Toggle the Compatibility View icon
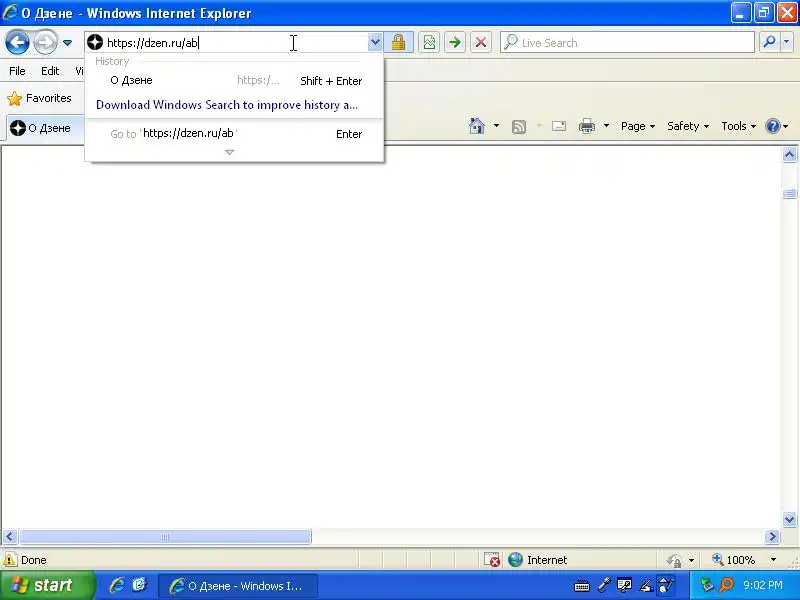Viewport: 800px width, 600px height. (429, 42)
